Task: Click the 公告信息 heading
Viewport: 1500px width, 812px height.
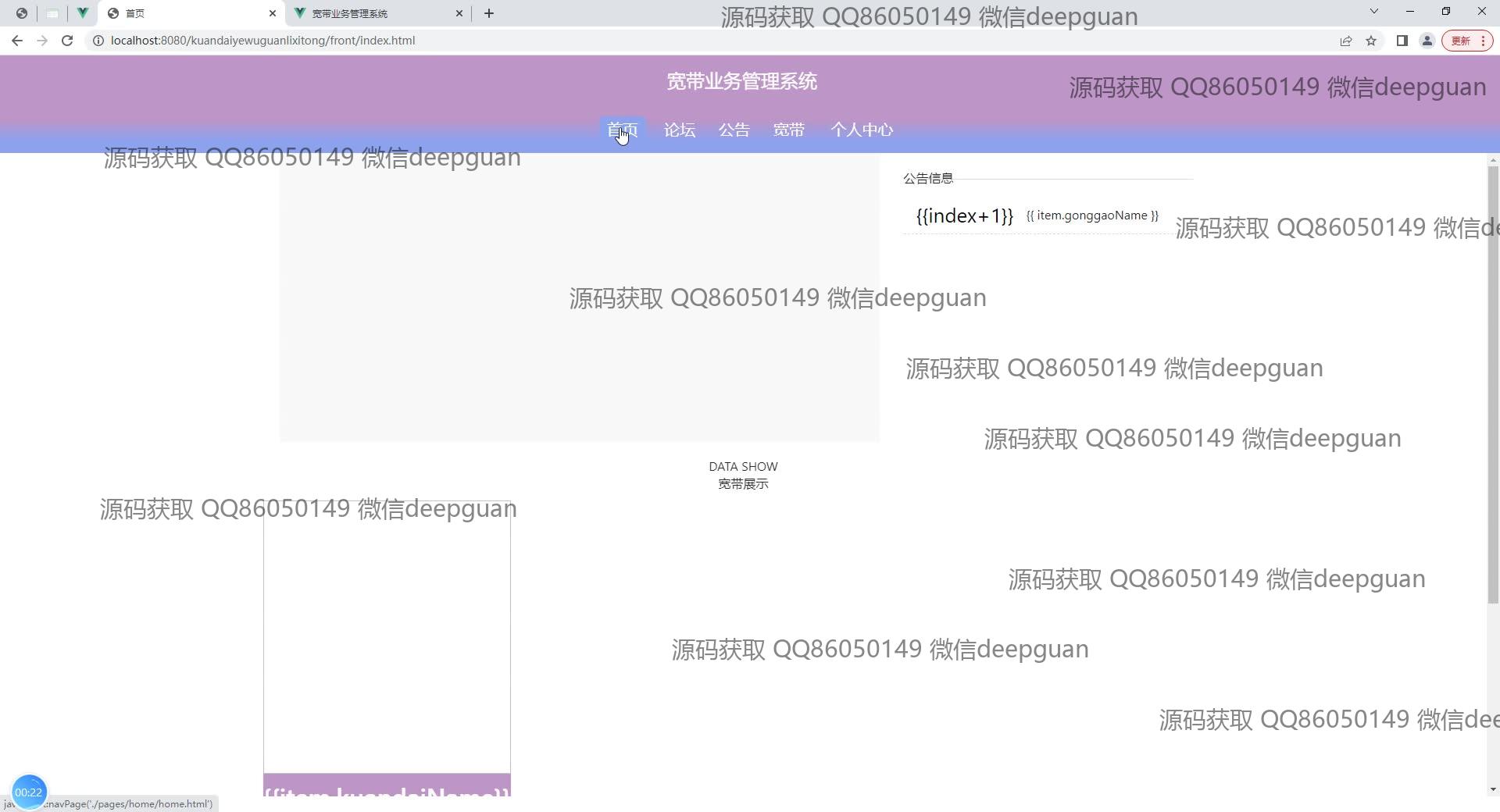Action: pos(928,179)
